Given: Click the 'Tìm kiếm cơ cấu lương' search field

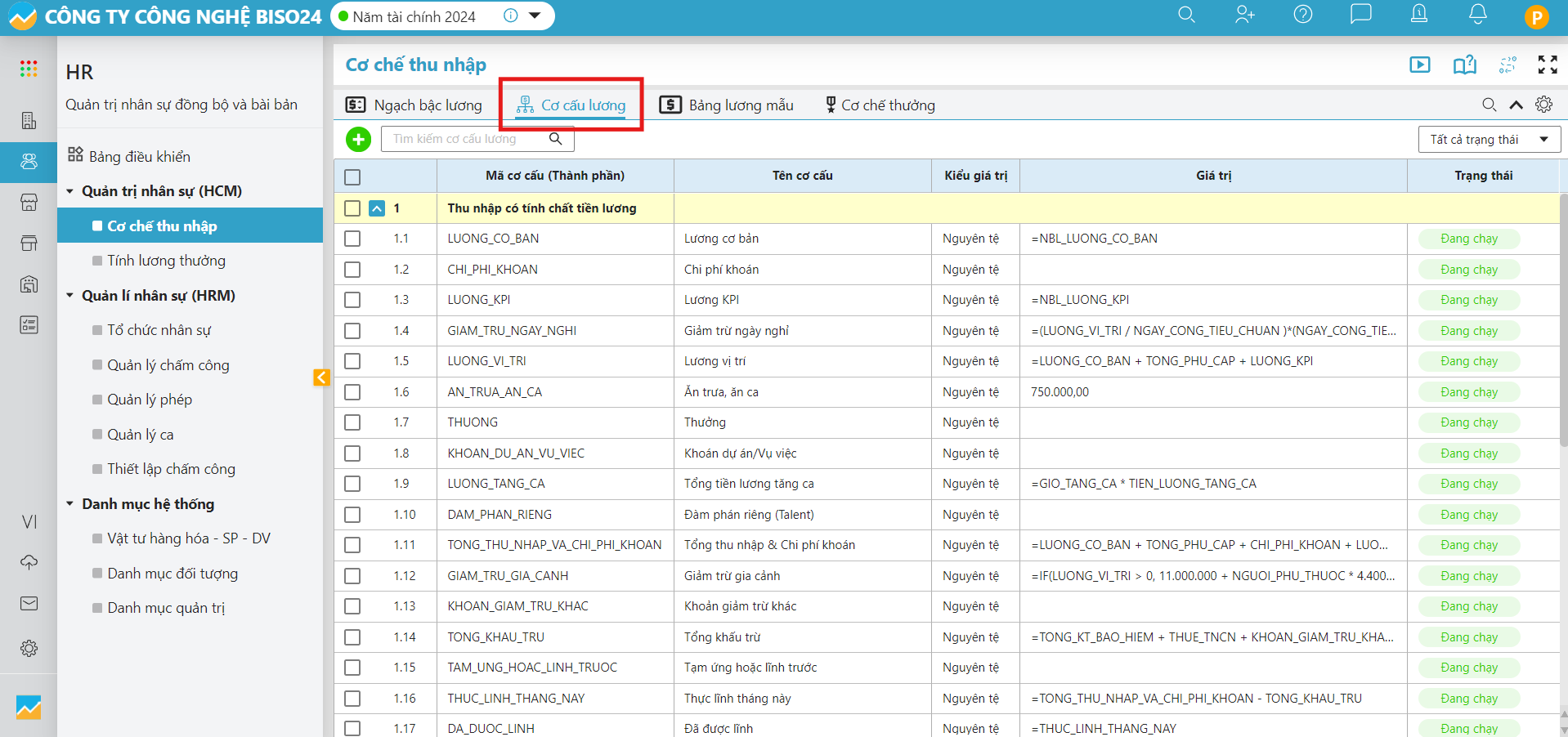Looking at the screenshot, I should pyautogui.click(x=466, y=140).
